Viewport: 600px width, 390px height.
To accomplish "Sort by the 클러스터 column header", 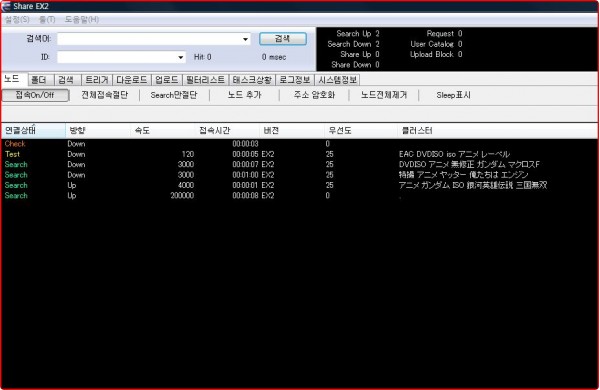I will (497, 131).
